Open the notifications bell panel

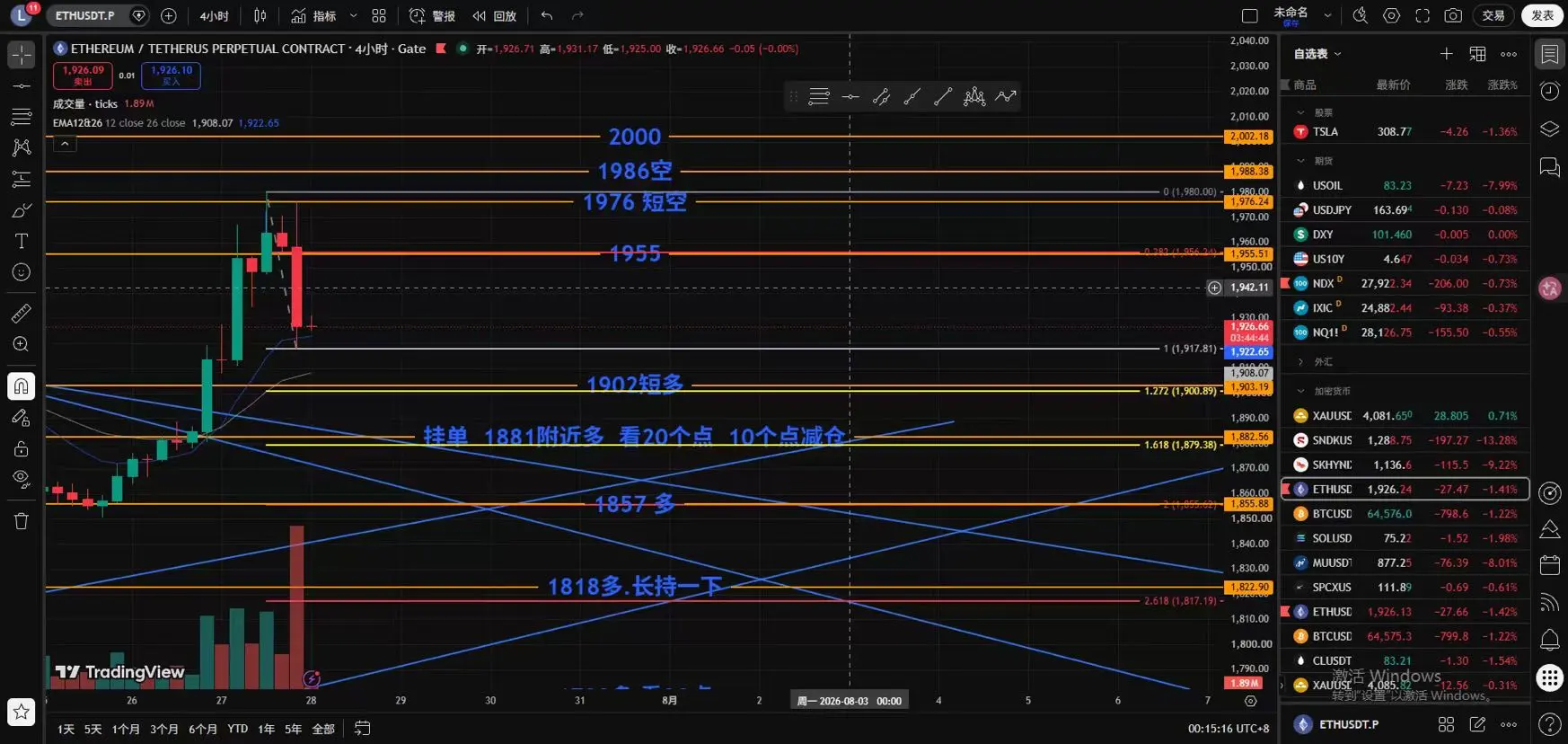pos(1550,640)
